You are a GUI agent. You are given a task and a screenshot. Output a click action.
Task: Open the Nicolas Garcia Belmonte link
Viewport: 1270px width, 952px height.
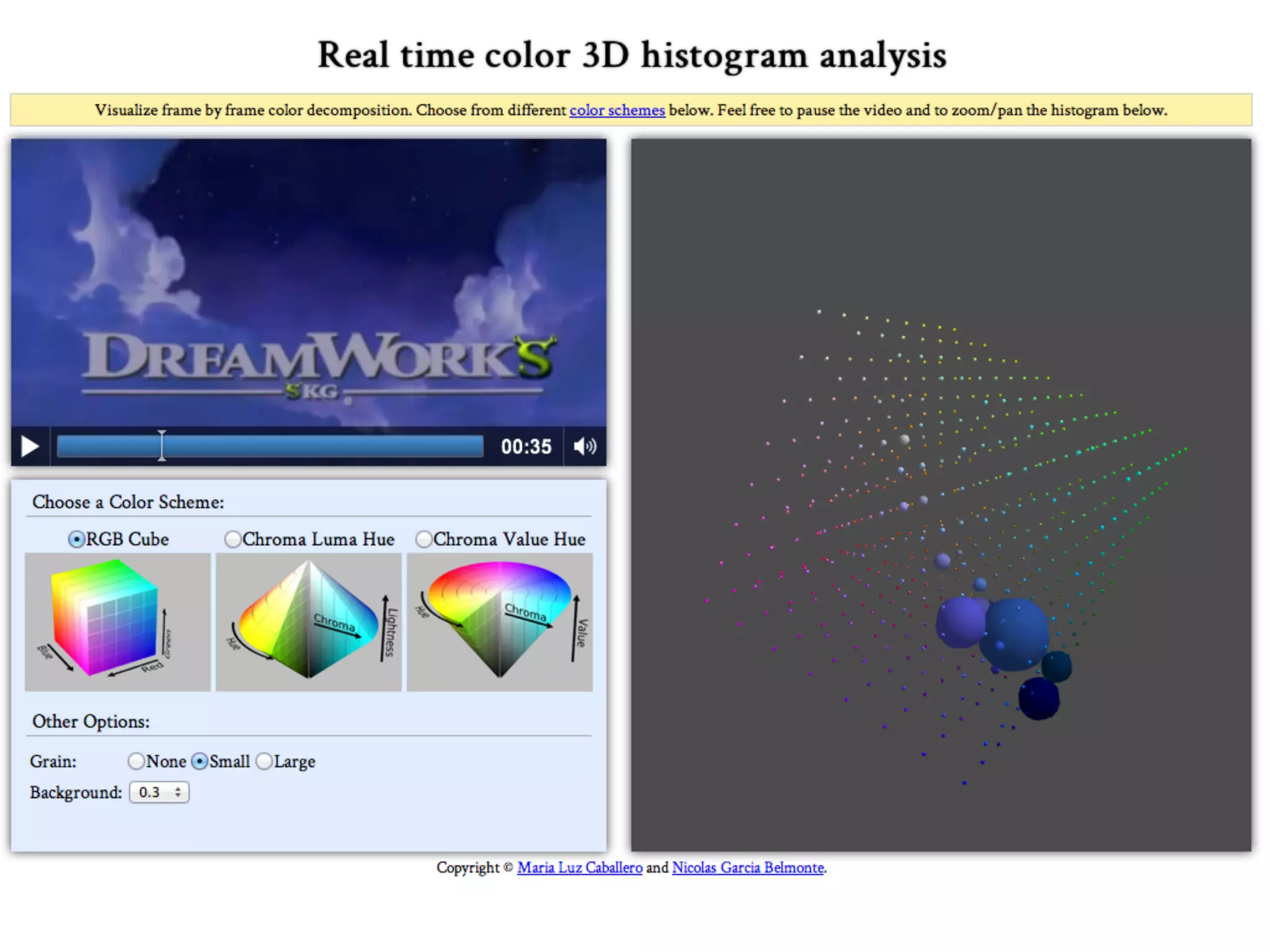pos(748,868)
